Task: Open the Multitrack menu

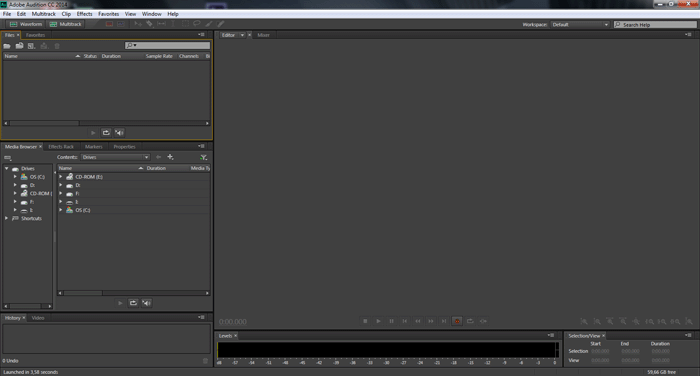Action: coord(44,14)
